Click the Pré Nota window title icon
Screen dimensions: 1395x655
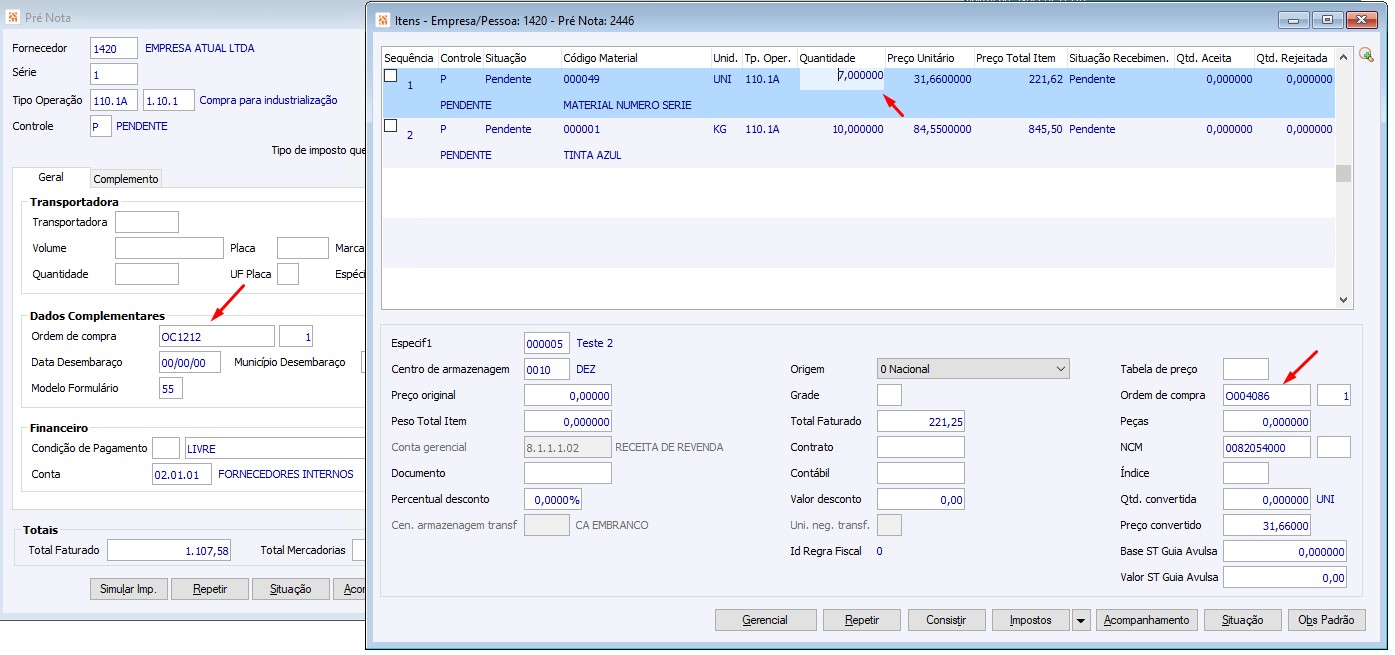tap(12, 18)
